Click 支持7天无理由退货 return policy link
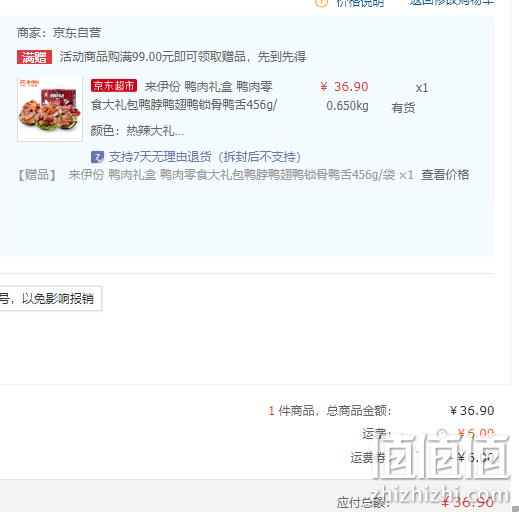Screen dimensions: 519x512 [205, 157]
